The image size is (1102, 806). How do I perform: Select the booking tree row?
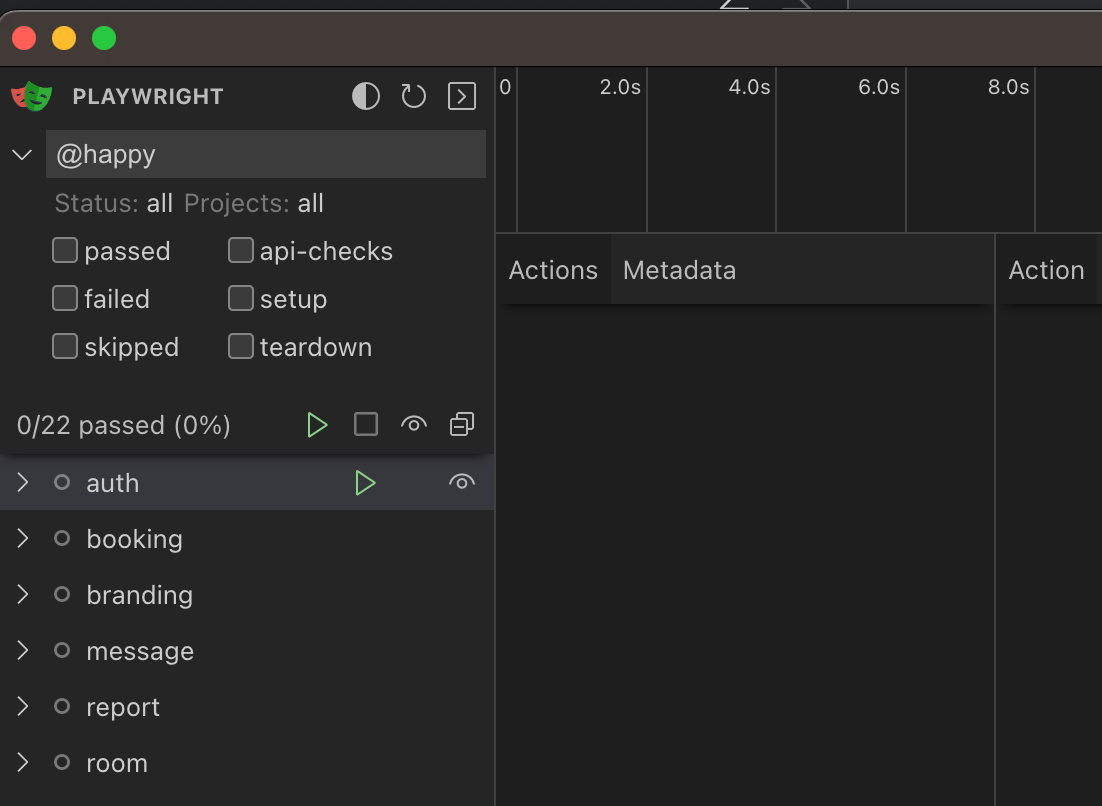(247, 539)
